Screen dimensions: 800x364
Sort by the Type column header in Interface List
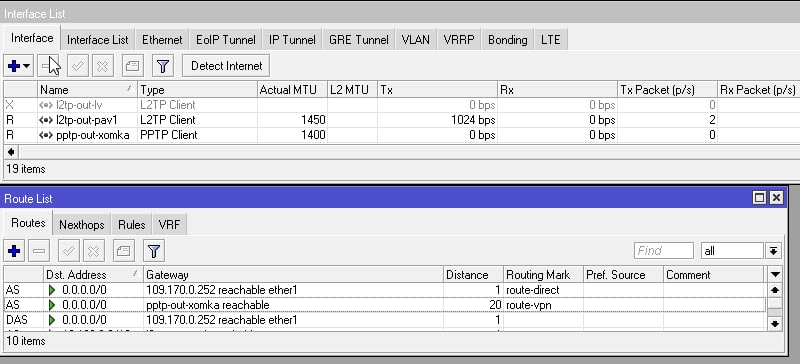pyautogui.click(x=197, y=90)
